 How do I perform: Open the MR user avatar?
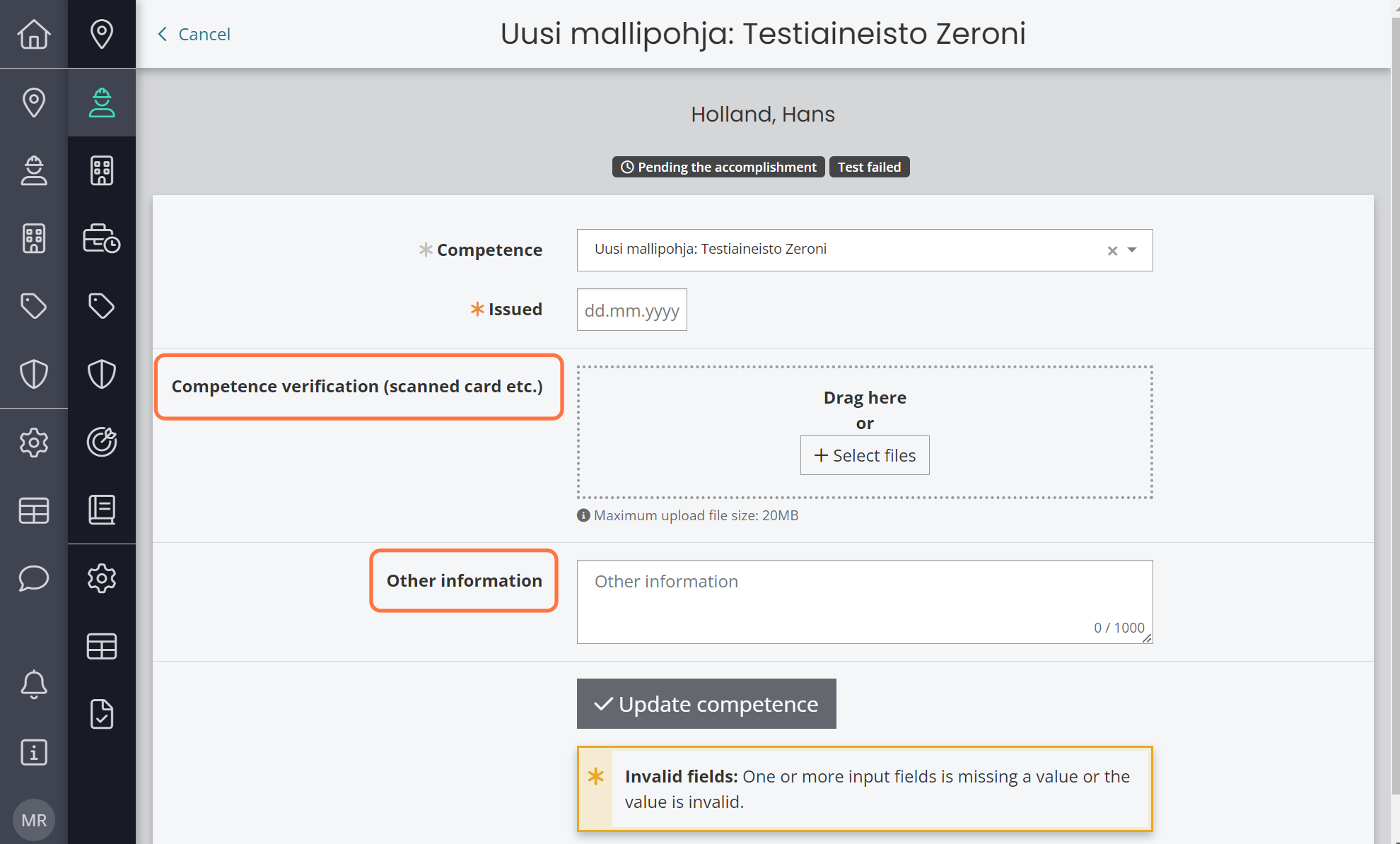point(34,820)
